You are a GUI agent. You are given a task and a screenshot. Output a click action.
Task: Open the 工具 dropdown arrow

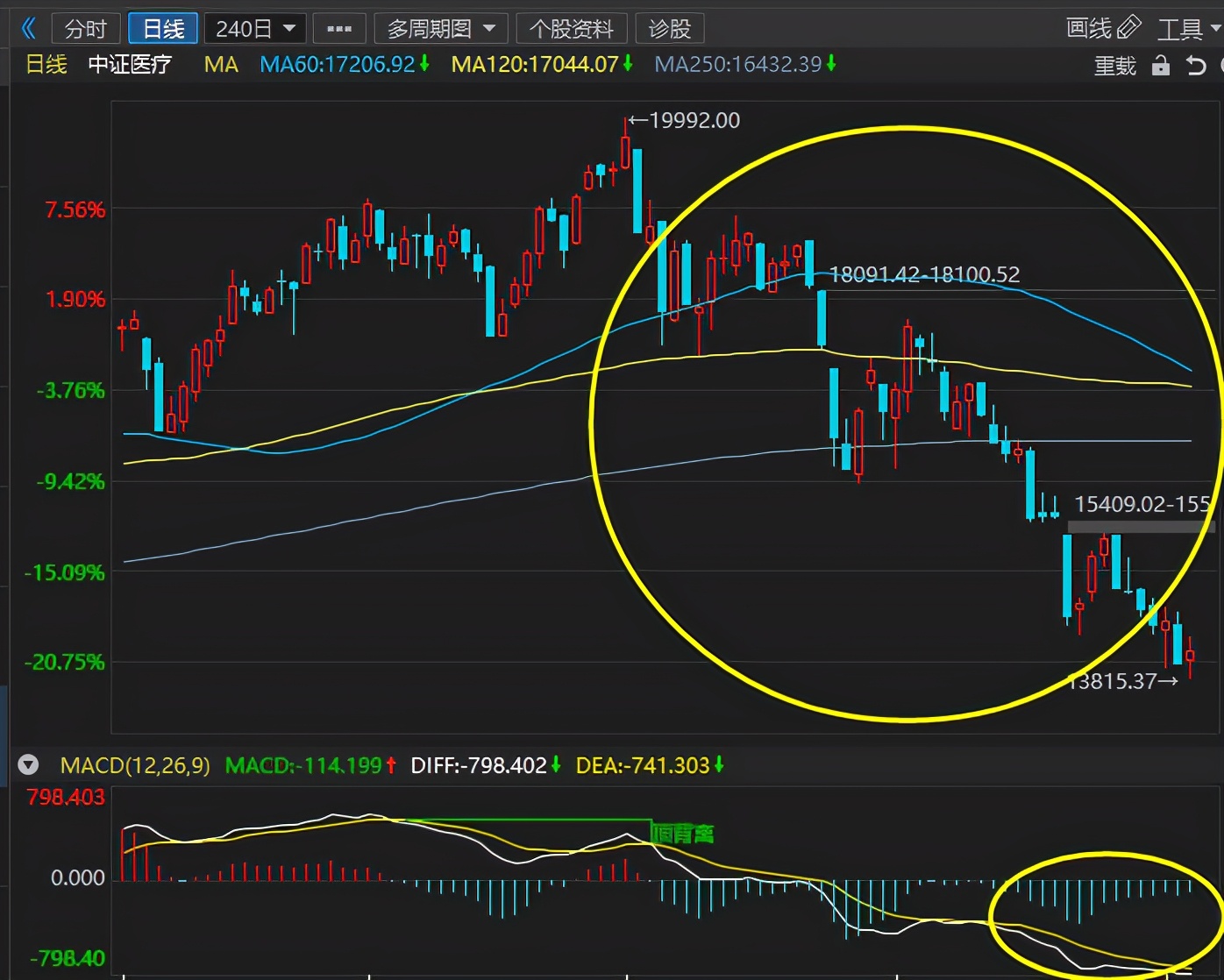(1215, 28)
